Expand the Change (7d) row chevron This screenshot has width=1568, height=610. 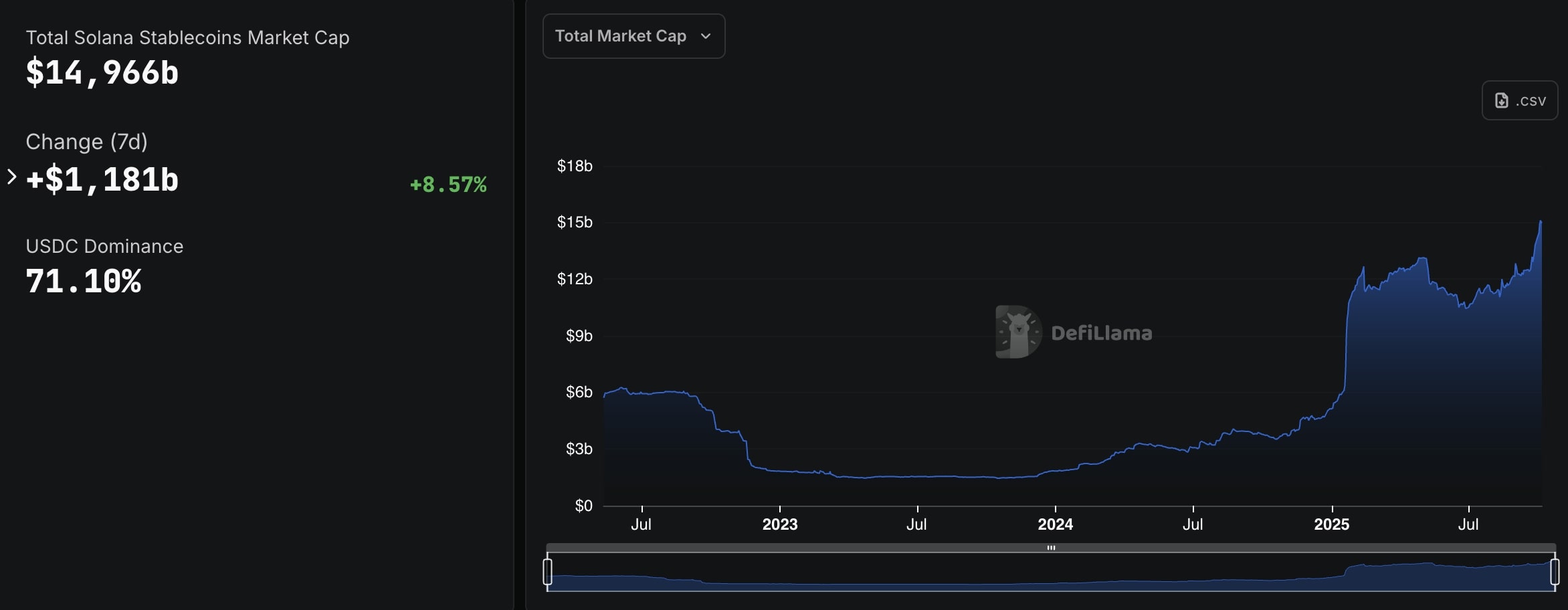(11, 177)
